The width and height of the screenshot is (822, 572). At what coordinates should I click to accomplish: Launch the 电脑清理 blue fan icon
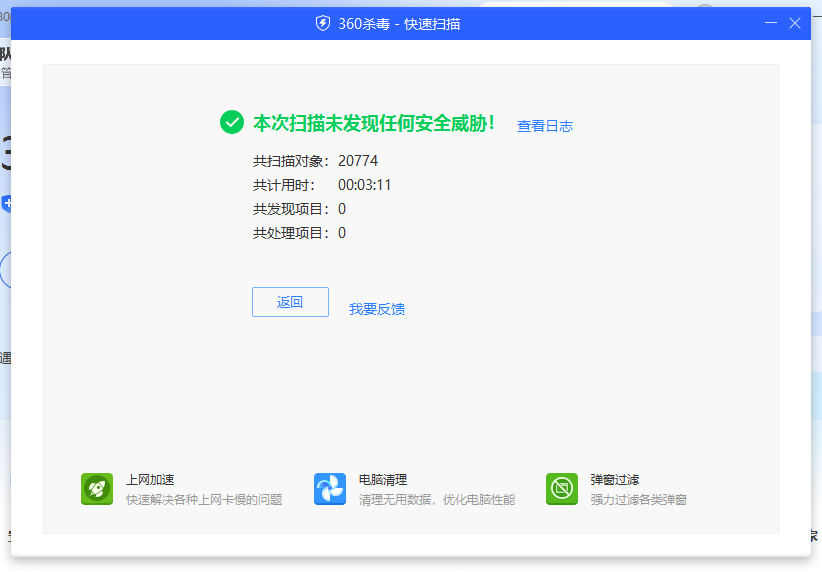[x=330, y=489]
